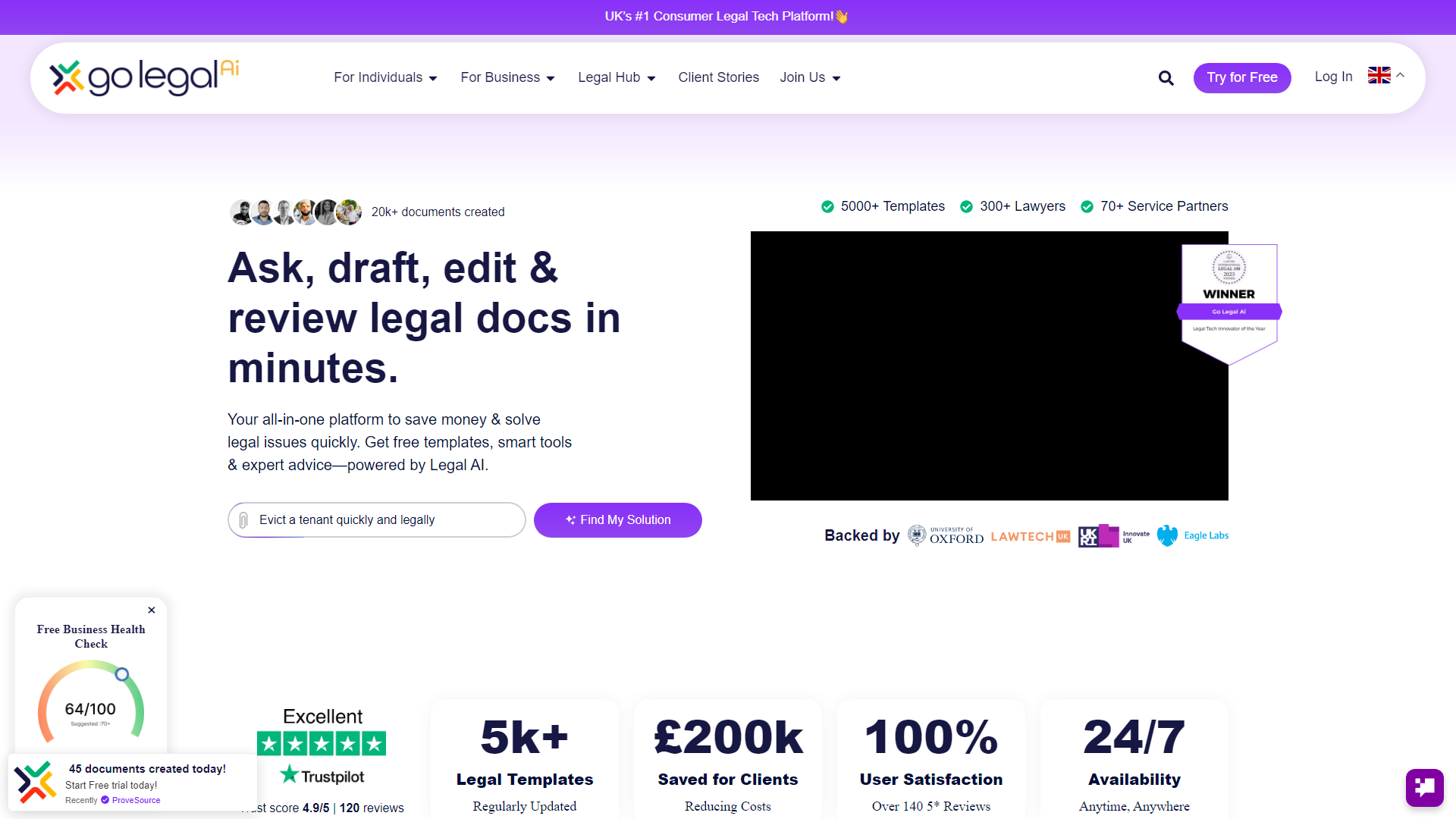Expand the For Individuals dropdown menu
The width and height of the screenshot is (1456, 819).
point(384,77)
